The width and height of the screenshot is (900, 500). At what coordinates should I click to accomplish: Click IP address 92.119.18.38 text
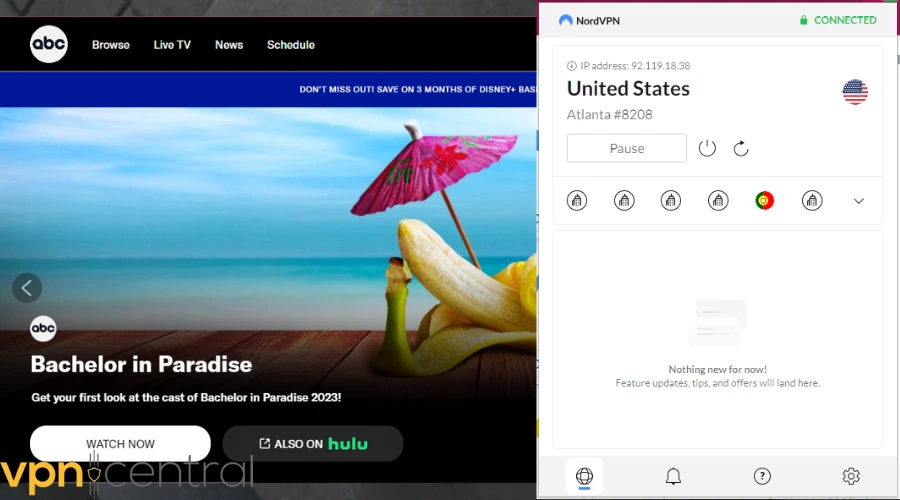tap(635, 66)
